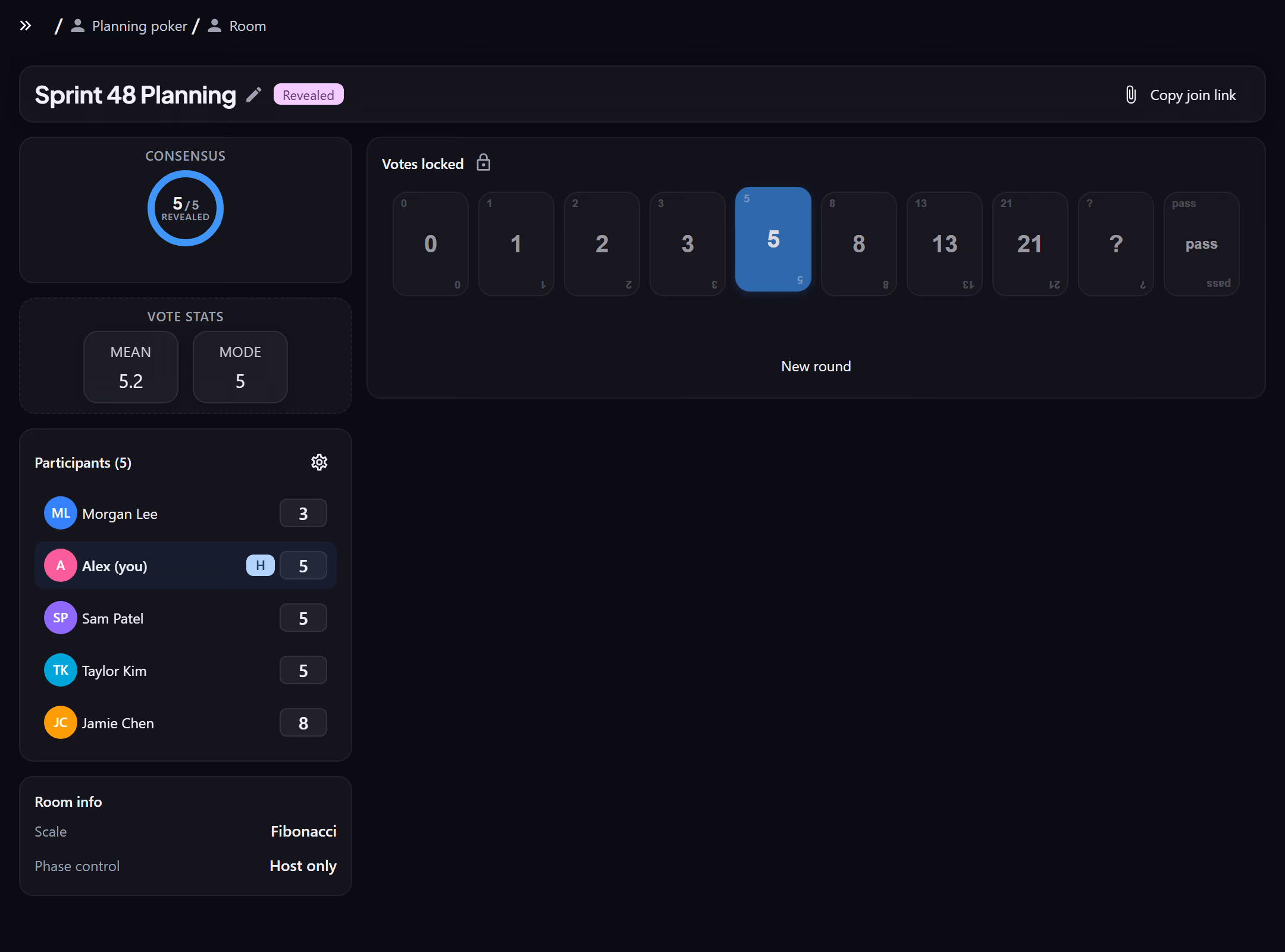Click Sam Patel's SP avatar
Viewport: 1285px width, 952px height.
pyautogui.click(x=61, y=618)
